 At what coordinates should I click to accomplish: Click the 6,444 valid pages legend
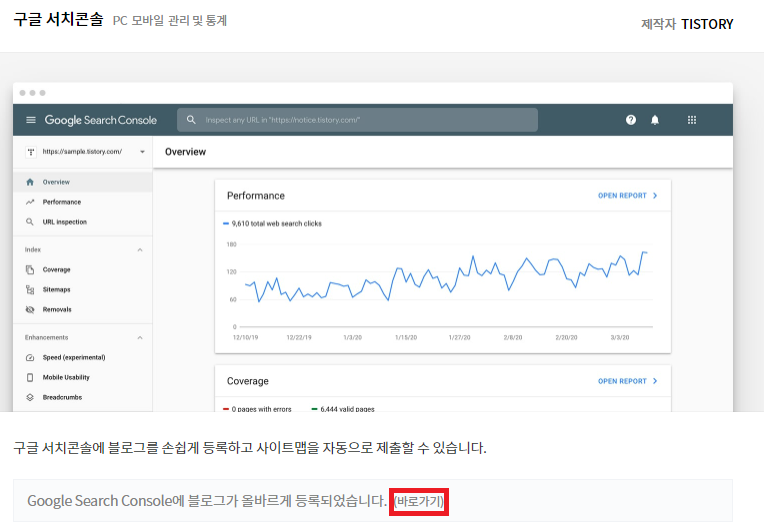(343, 409)
